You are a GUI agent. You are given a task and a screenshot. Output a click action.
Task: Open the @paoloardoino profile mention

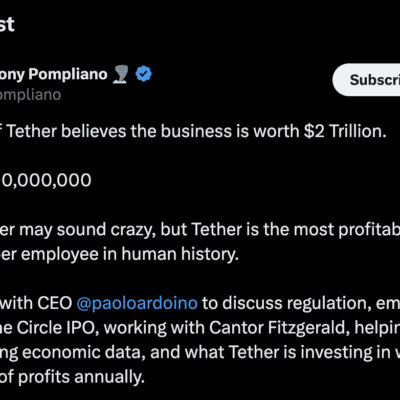coord(137,303)
